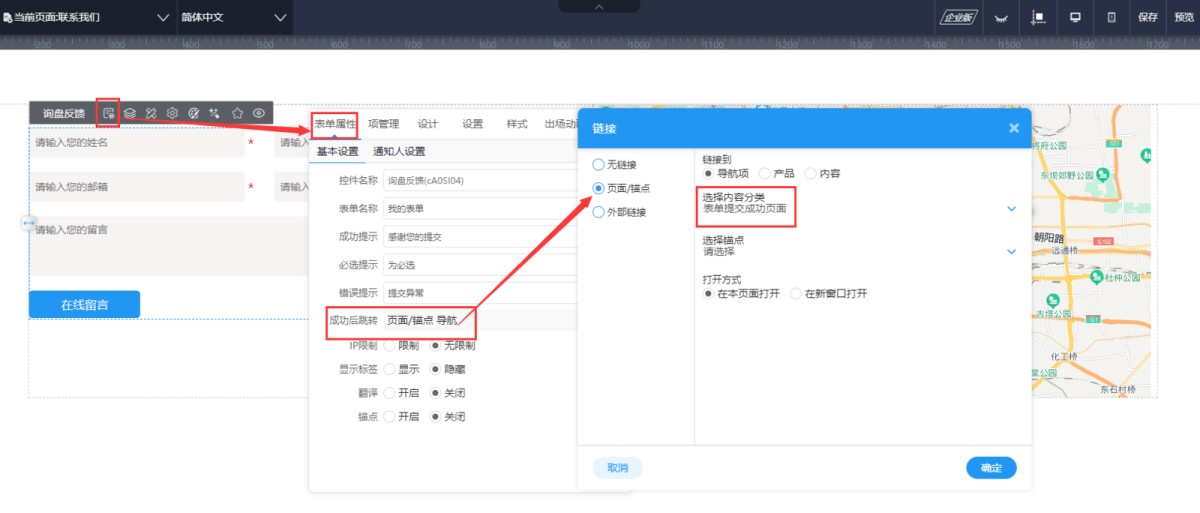Click the 表单名称 input field
The width and height of the screenshot is (1200, 513).
480,208
